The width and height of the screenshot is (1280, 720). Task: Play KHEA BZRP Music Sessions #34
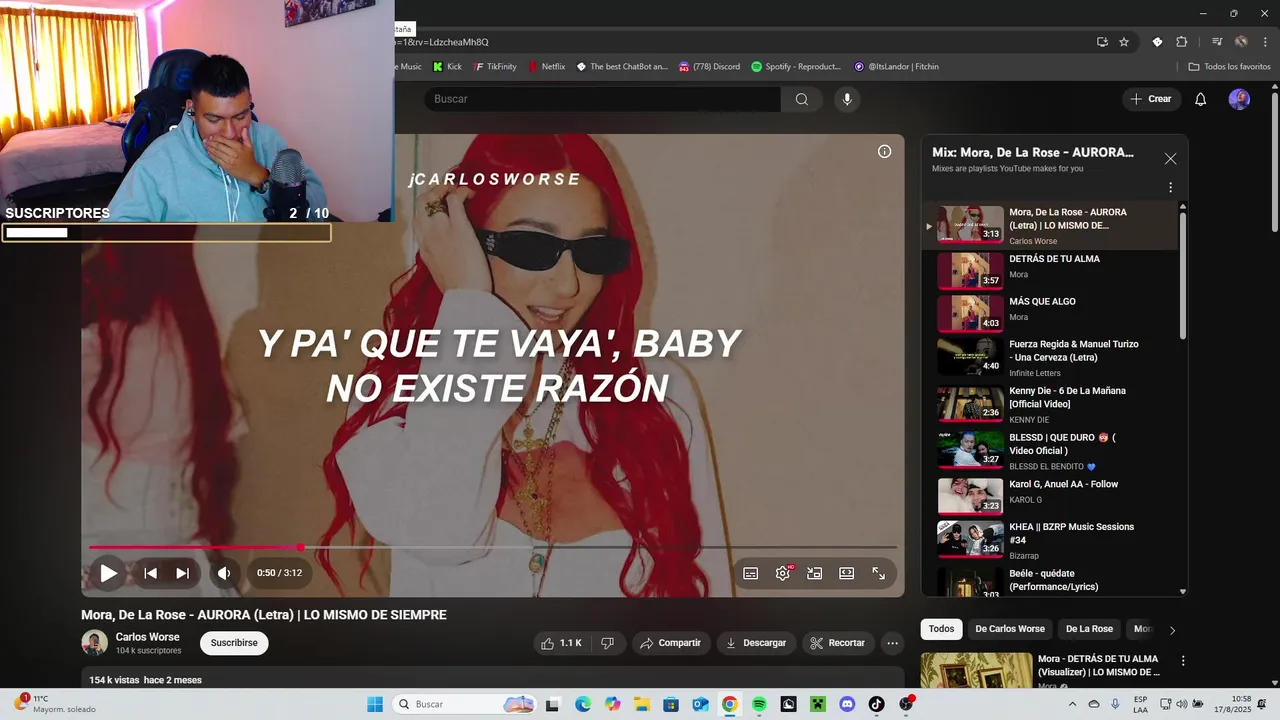click(x=1048, y=539)
